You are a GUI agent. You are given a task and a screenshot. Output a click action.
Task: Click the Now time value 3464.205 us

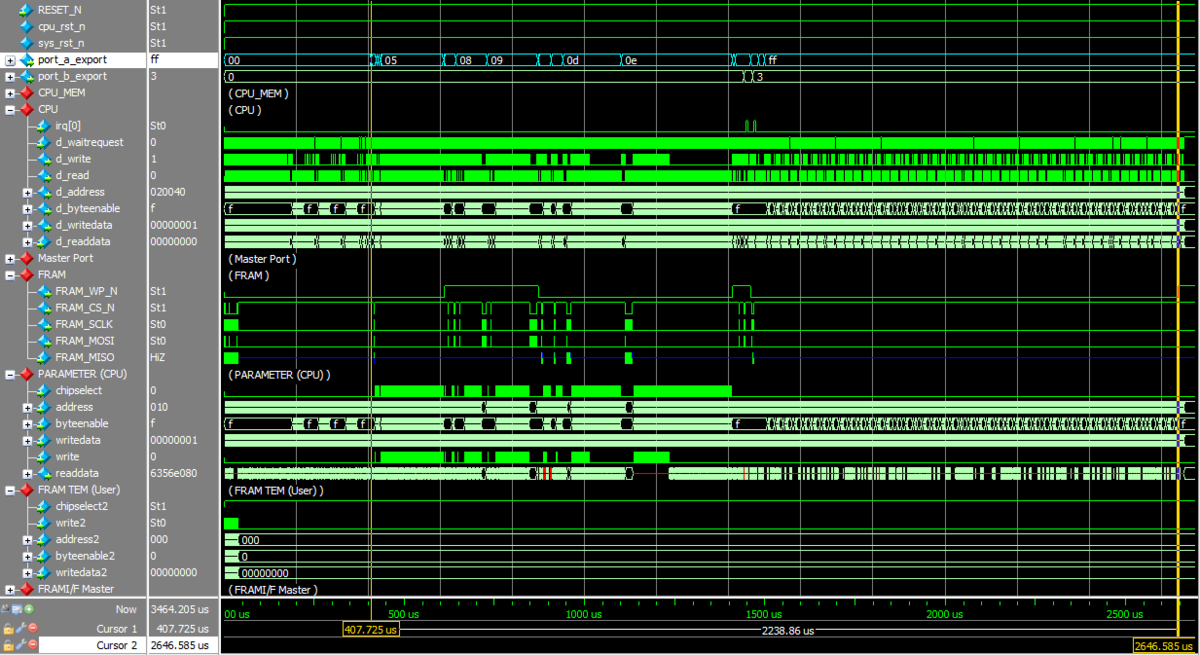179,609
